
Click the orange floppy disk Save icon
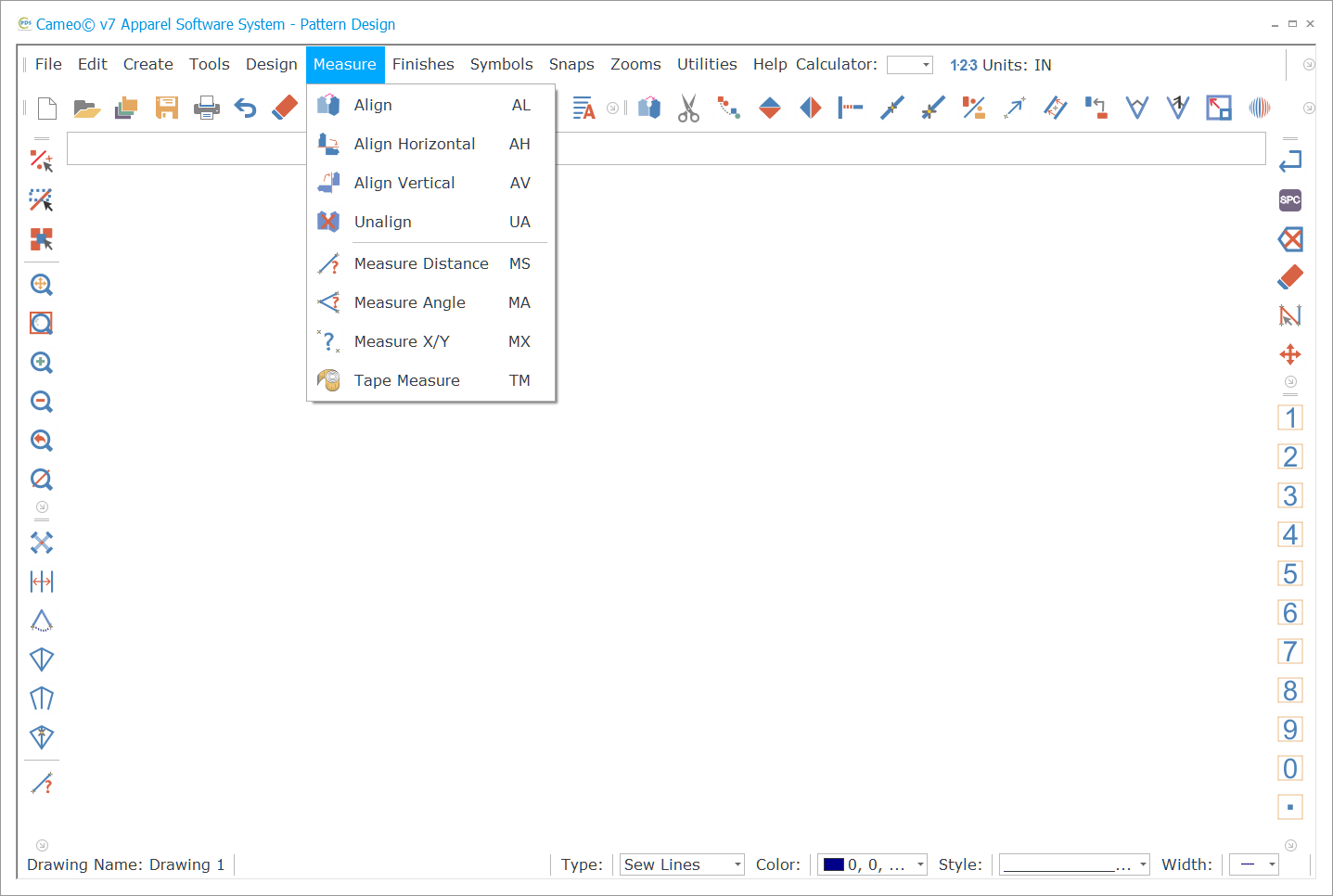167,109
